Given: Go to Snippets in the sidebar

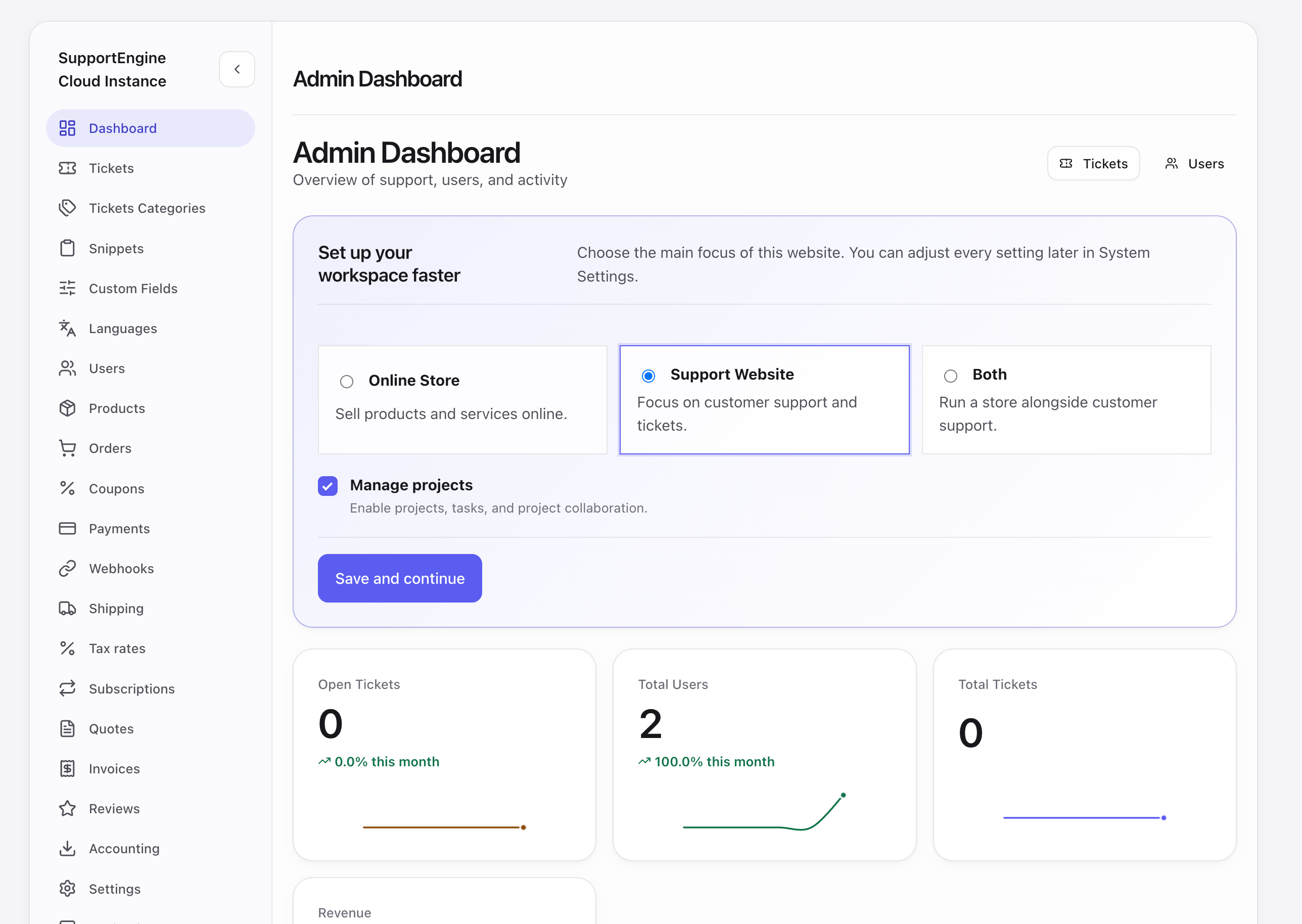Looking at the screenshot, I should pos(150,248).
